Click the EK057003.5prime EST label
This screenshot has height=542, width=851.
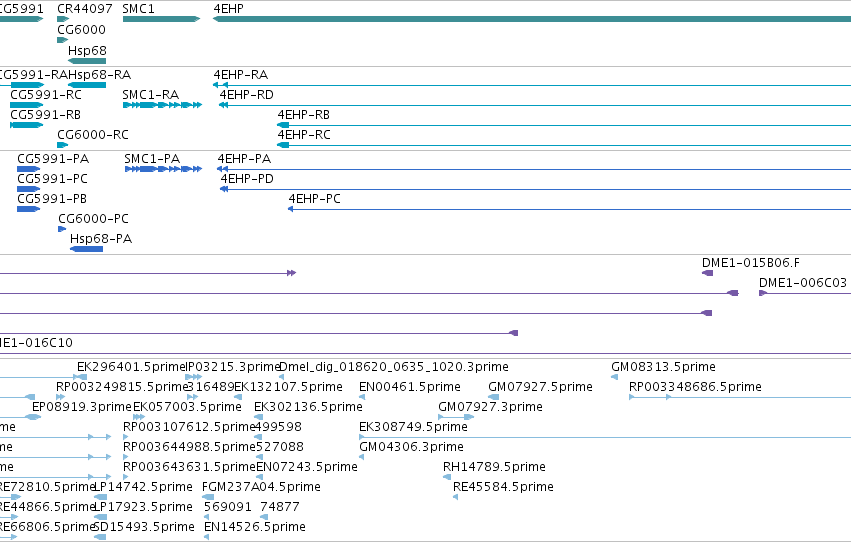click(187, 407)
